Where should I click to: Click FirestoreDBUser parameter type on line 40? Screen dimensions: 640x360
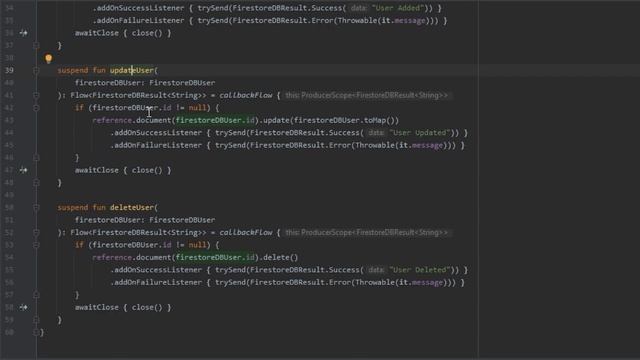click(182, 82)
